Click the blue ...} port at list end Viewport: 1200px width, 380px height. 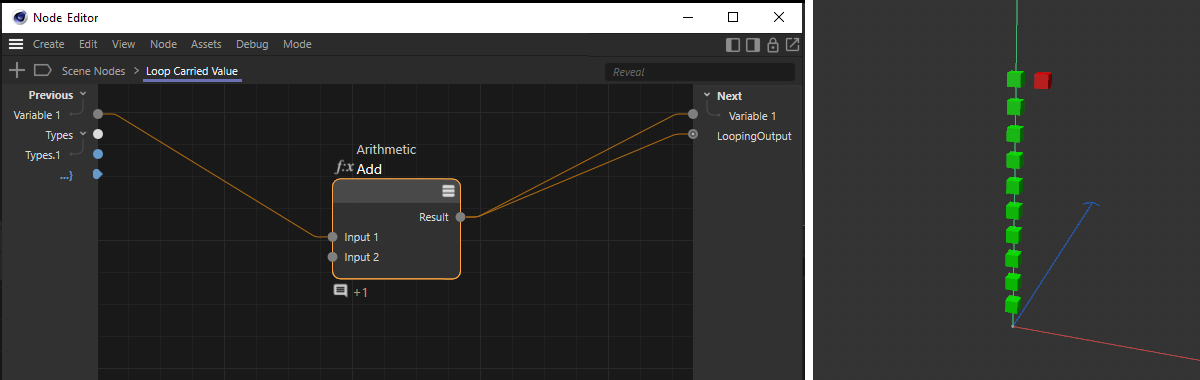click(x=97, y=175)
